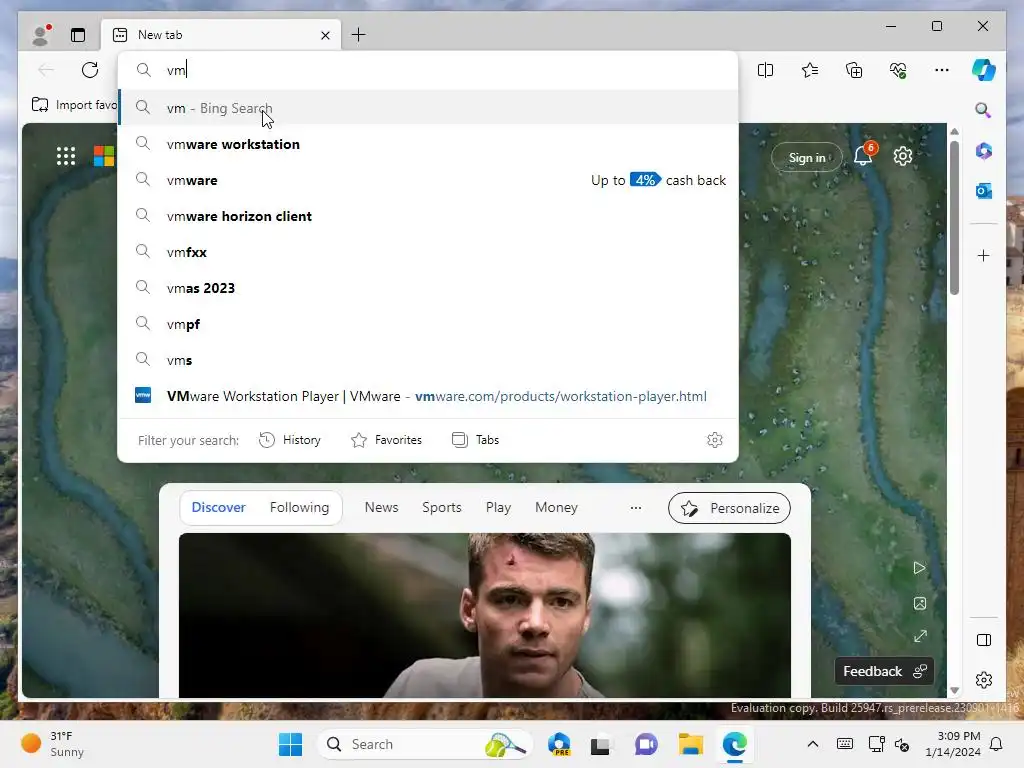Open File Explorer from taskbar

[690, 744]
